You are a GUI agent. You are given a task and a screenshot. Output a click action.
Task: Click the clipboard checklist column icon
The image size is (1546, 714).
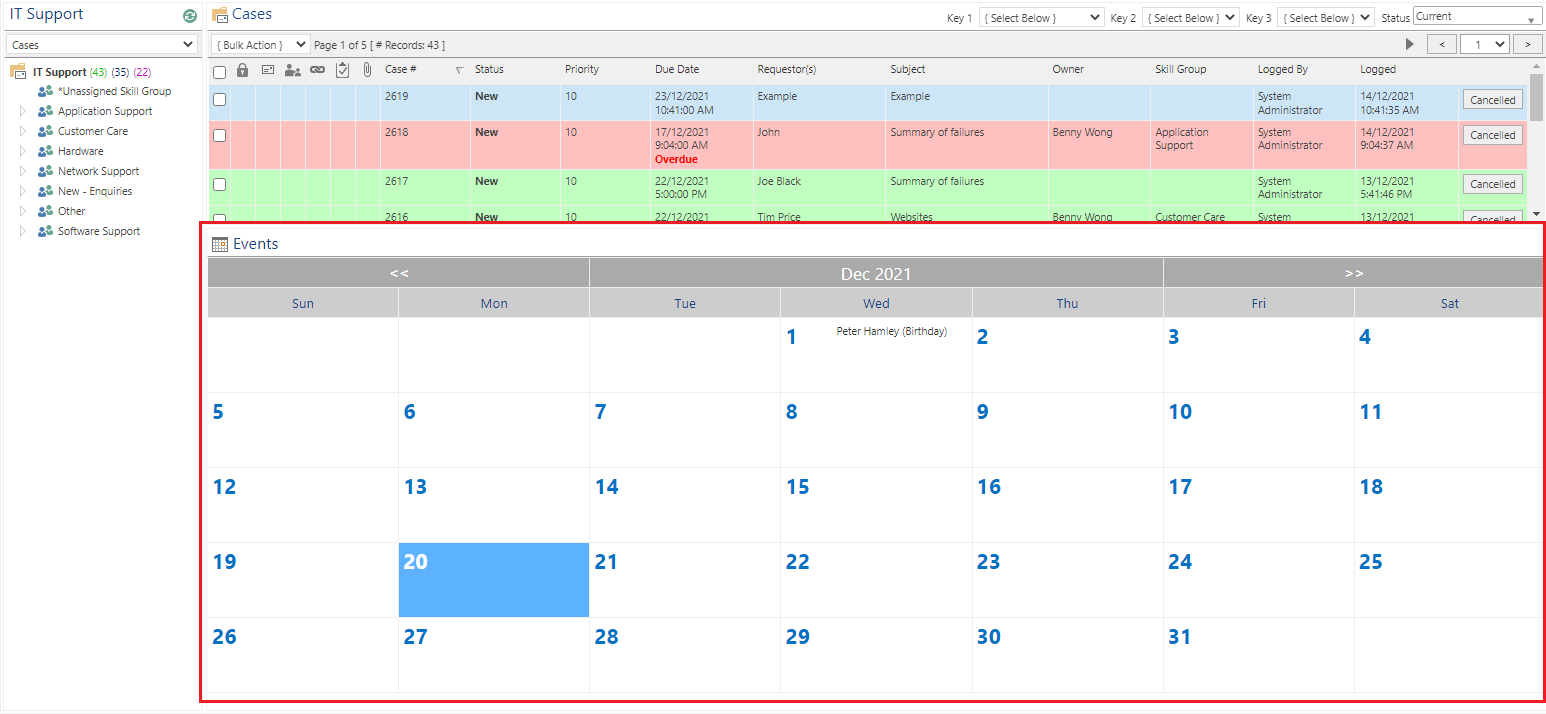tap(342, 70)
